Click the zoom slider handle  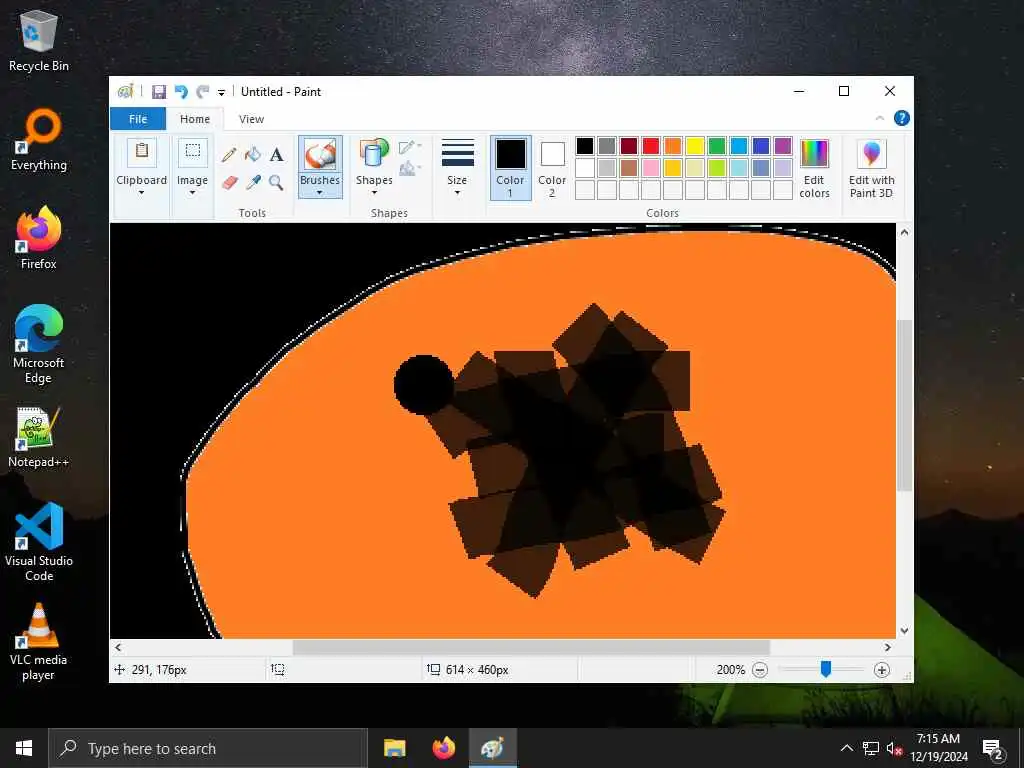pyautogui.click(x=825, y=669)
